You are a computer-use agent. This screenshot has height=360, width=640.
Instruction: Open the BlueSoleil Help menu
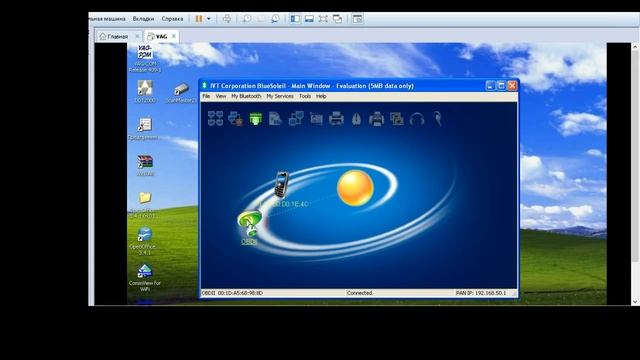click(x=321, y=96)
